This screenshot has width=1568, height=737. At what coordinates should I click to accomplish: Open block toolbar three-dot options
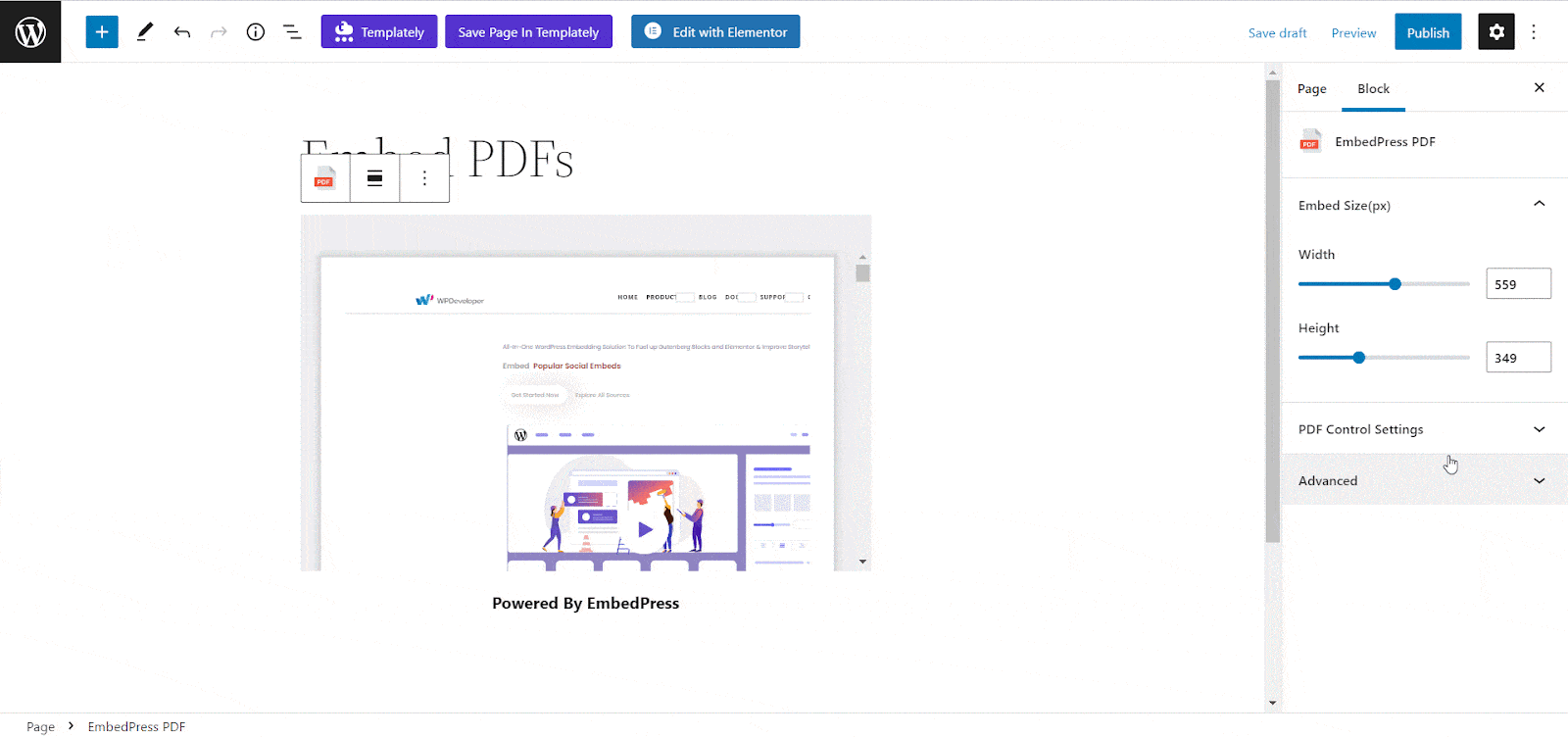[424, 178]
